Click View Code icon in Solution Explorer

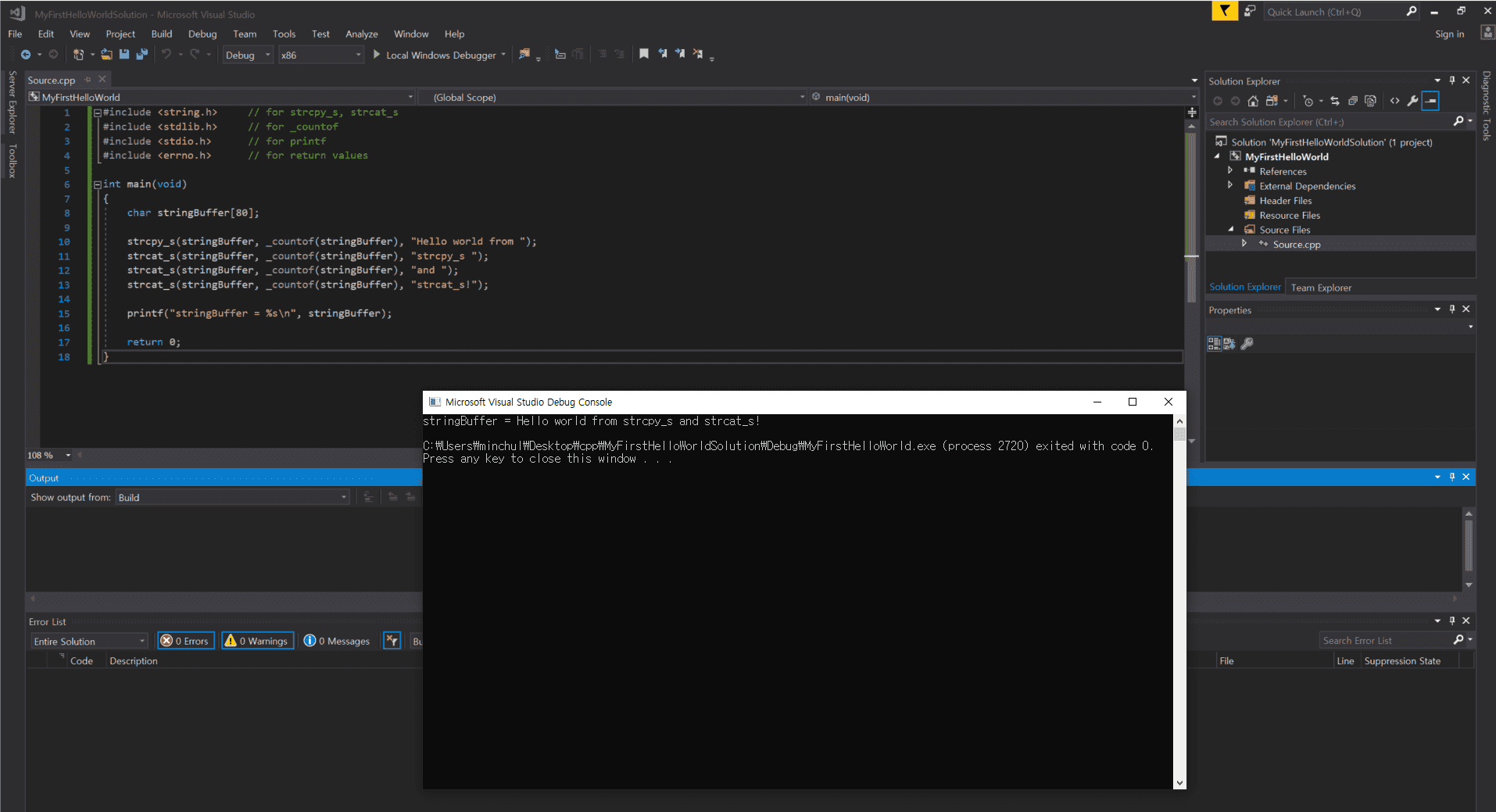click(1395, 101)
